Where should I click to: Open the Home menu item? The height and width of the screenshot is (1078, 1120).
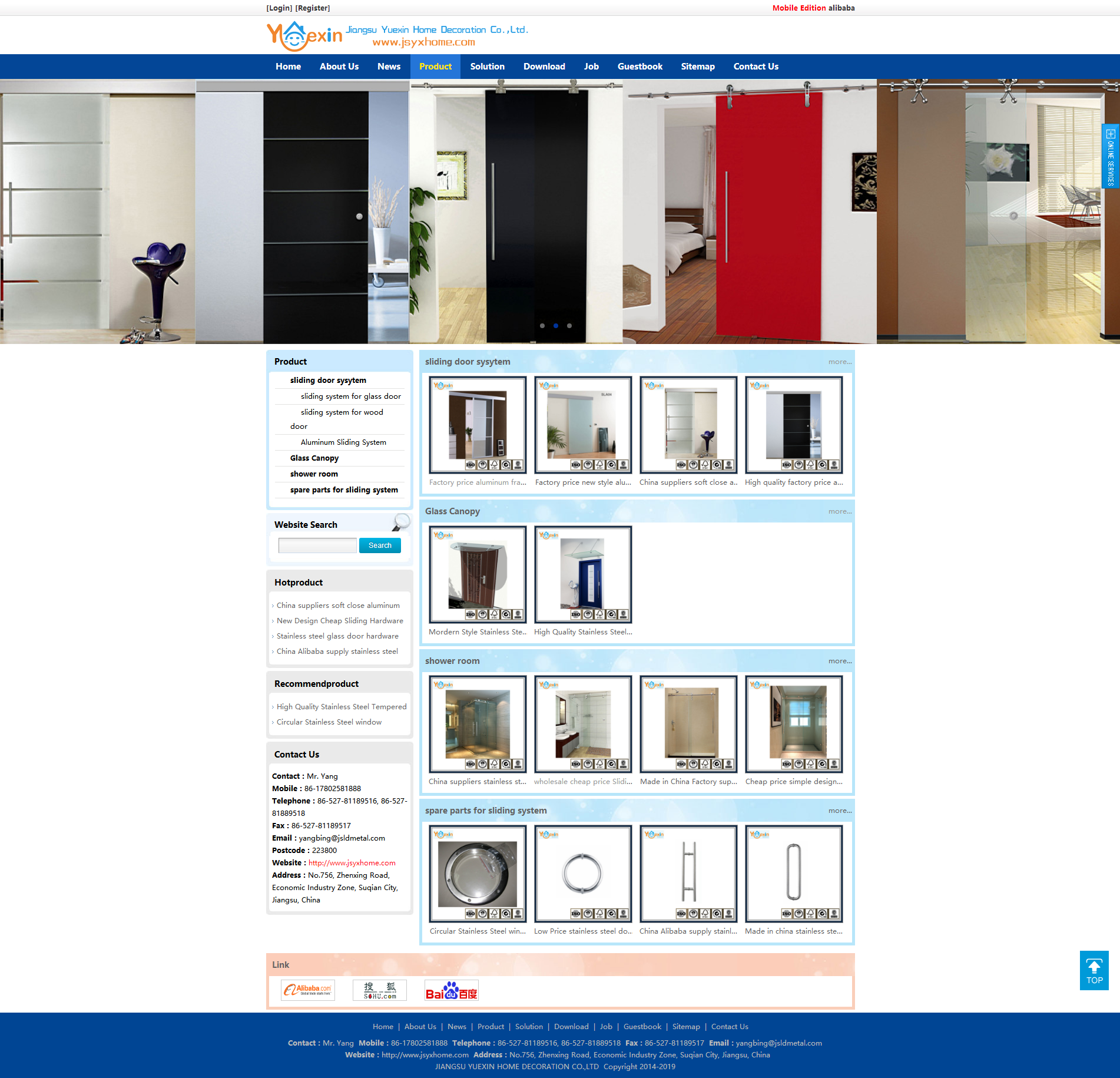click(x=288, y=67)
